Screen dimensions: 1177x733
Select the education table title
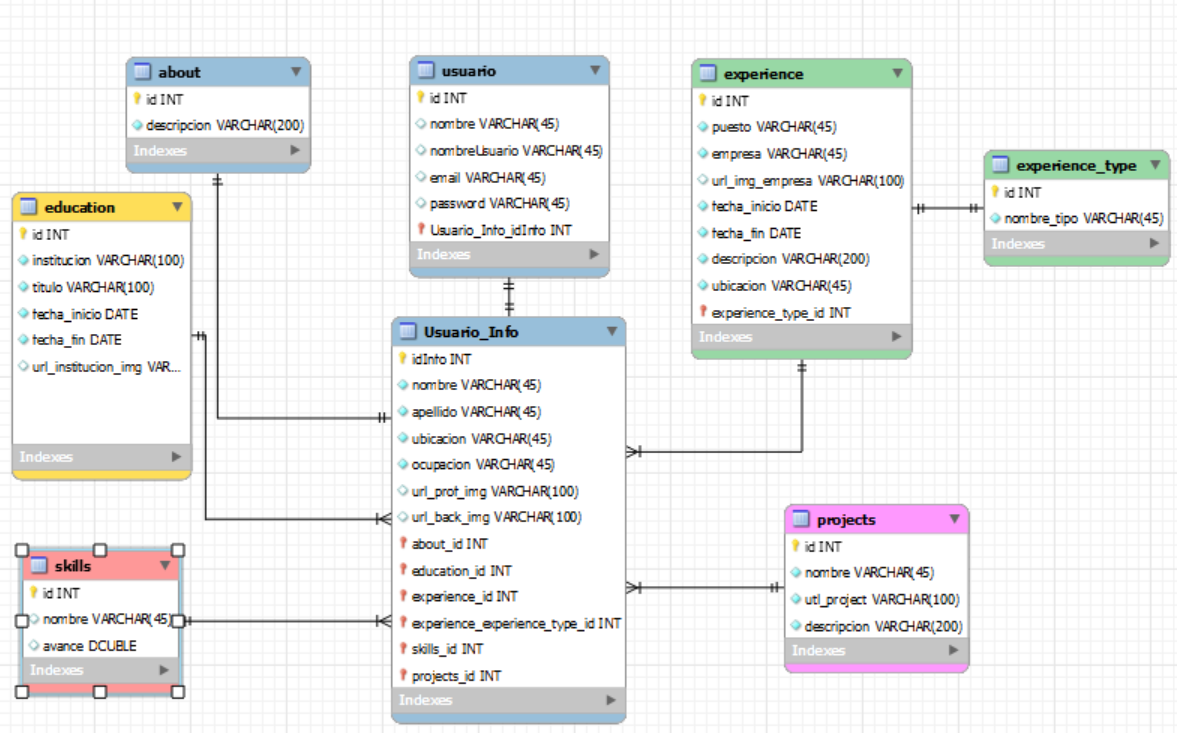click(72, 207)
